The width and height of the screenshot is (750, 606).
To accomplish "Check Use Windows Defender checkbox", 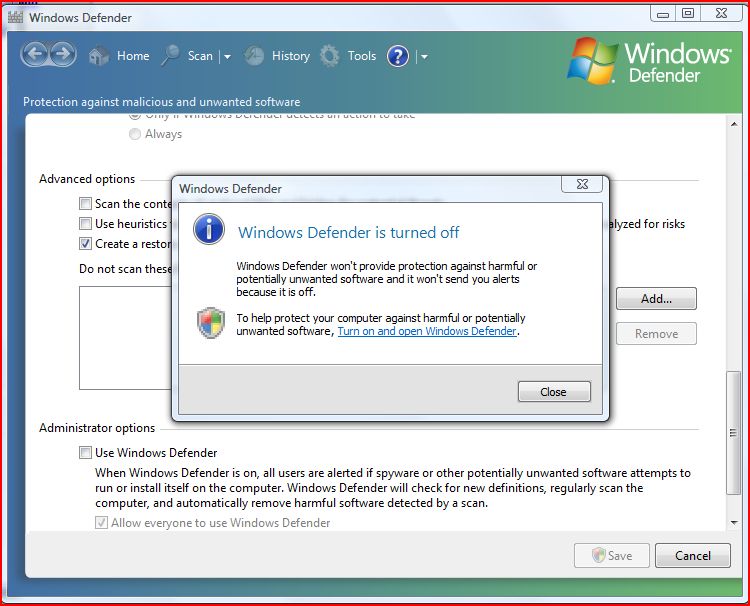I will point(85,452).
